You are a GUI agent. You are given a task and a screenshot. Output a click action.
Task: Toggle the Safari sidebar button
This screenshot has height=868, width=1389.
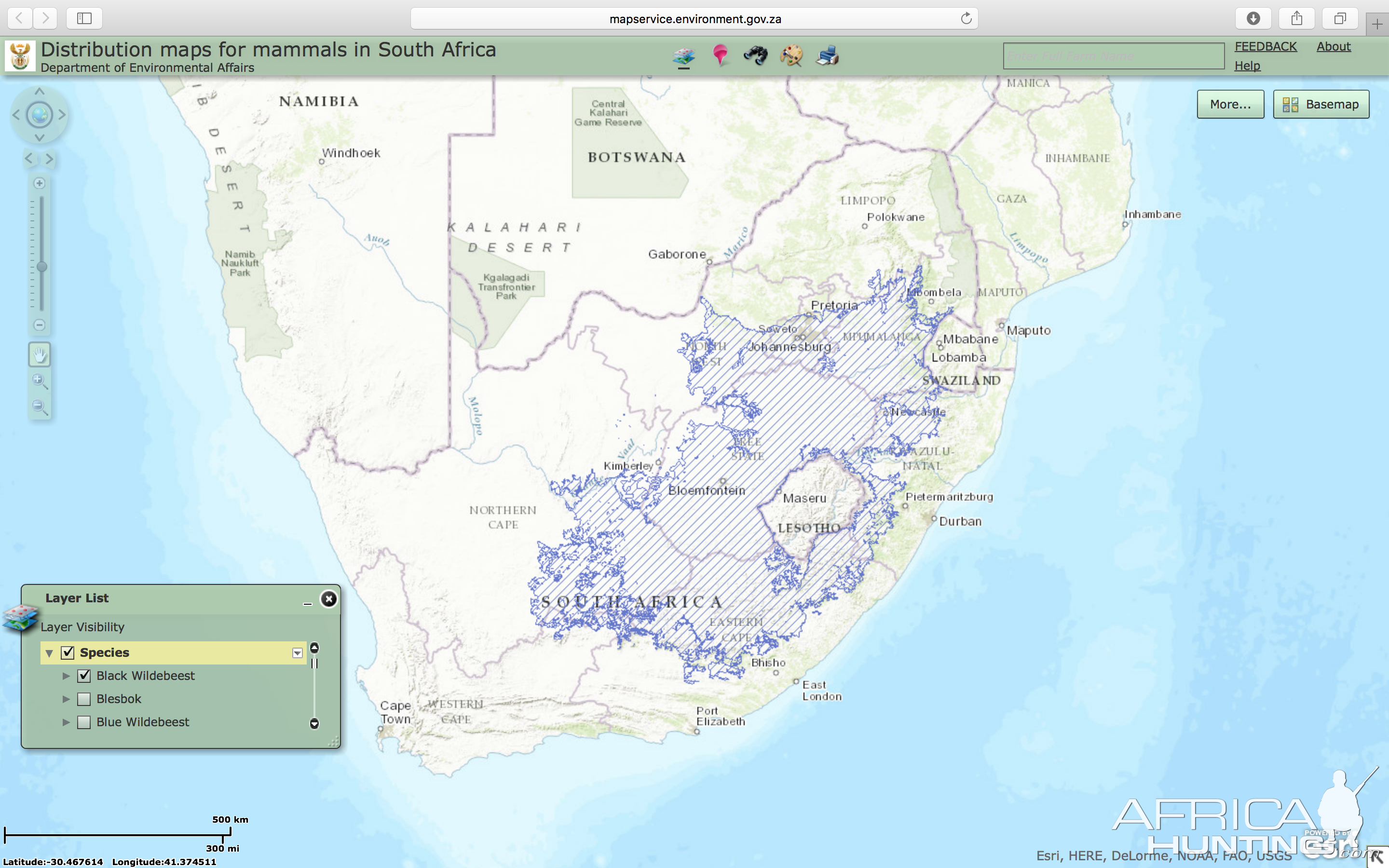click(84, 18)
